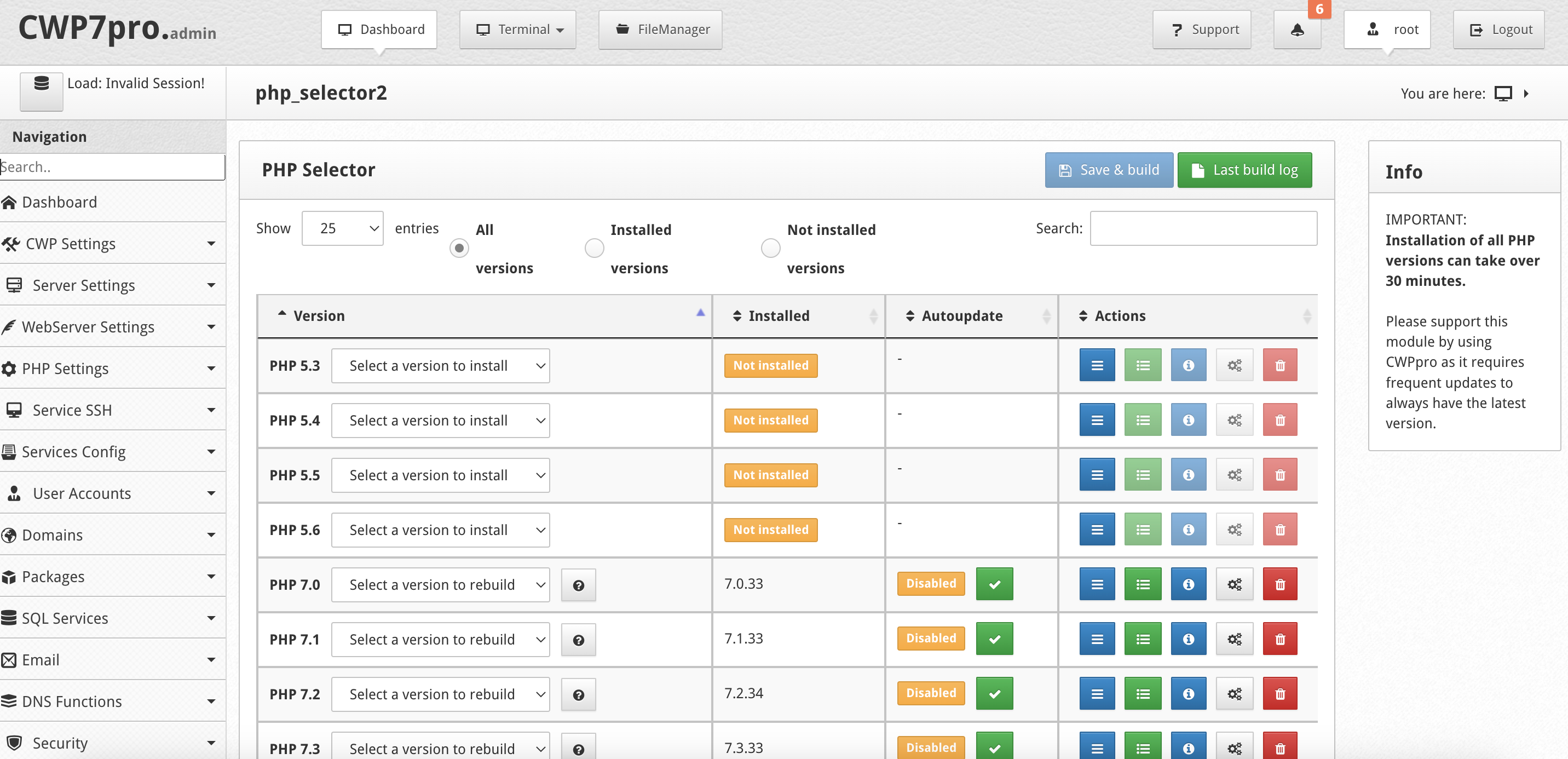Click the red trash icon for PHP 7.0
Image resolution: width=1568 pixels, height=759 pixels.
pos(1279,584)
